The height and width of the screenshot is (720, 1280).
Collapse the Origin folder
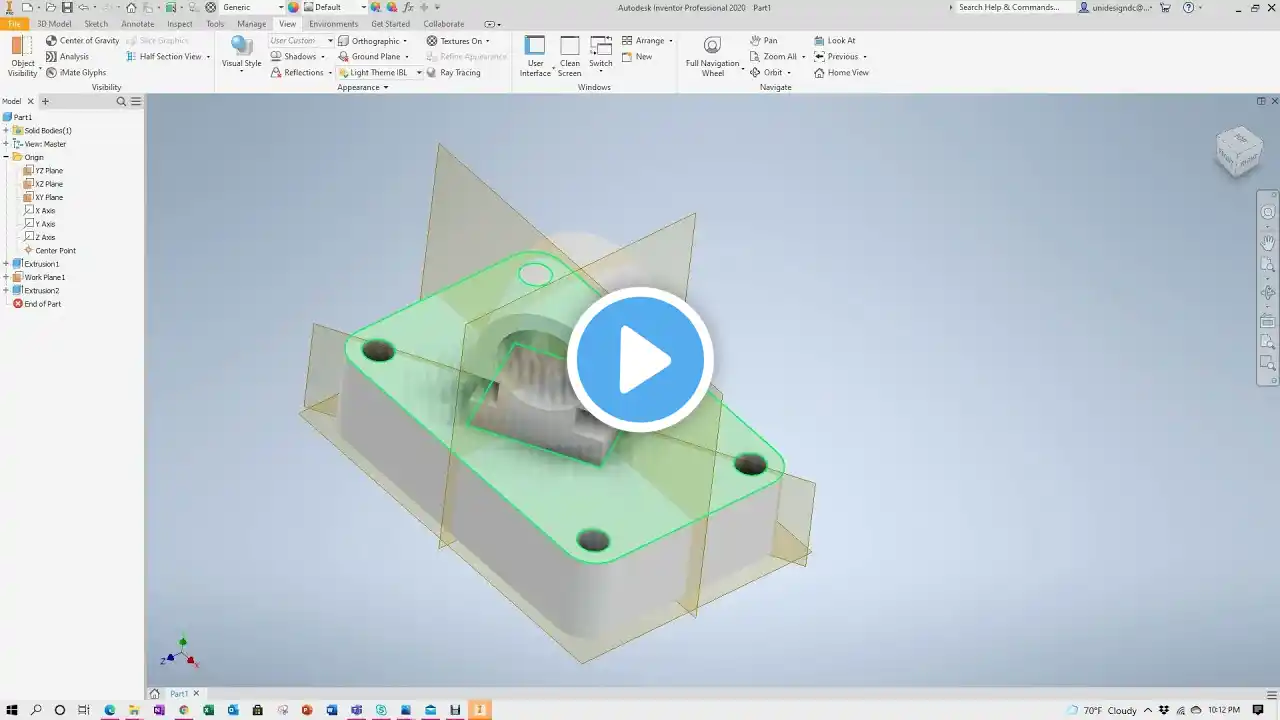click(x=6, y=158)
